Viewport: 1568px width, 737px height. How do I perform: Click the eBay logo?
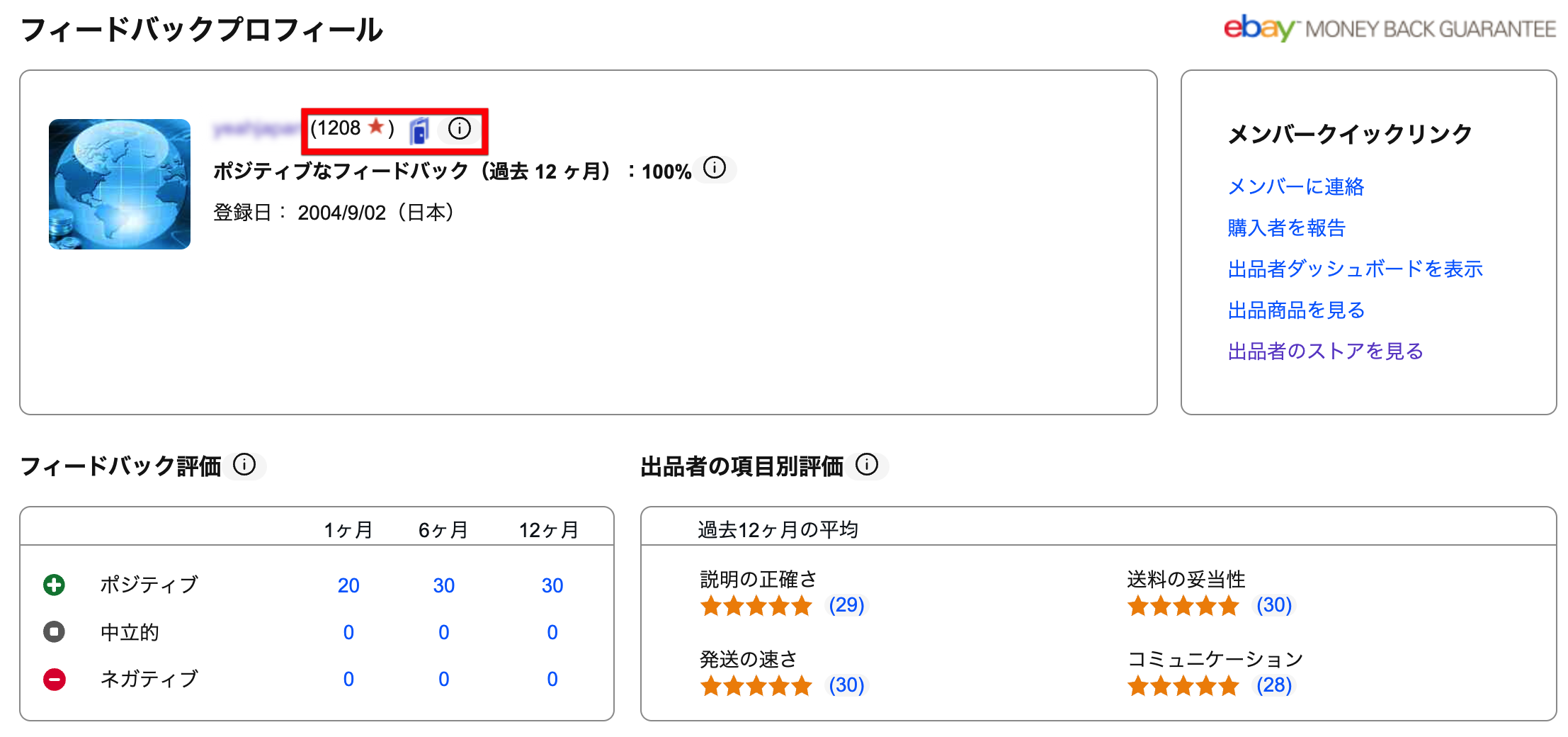[1259, 28]
